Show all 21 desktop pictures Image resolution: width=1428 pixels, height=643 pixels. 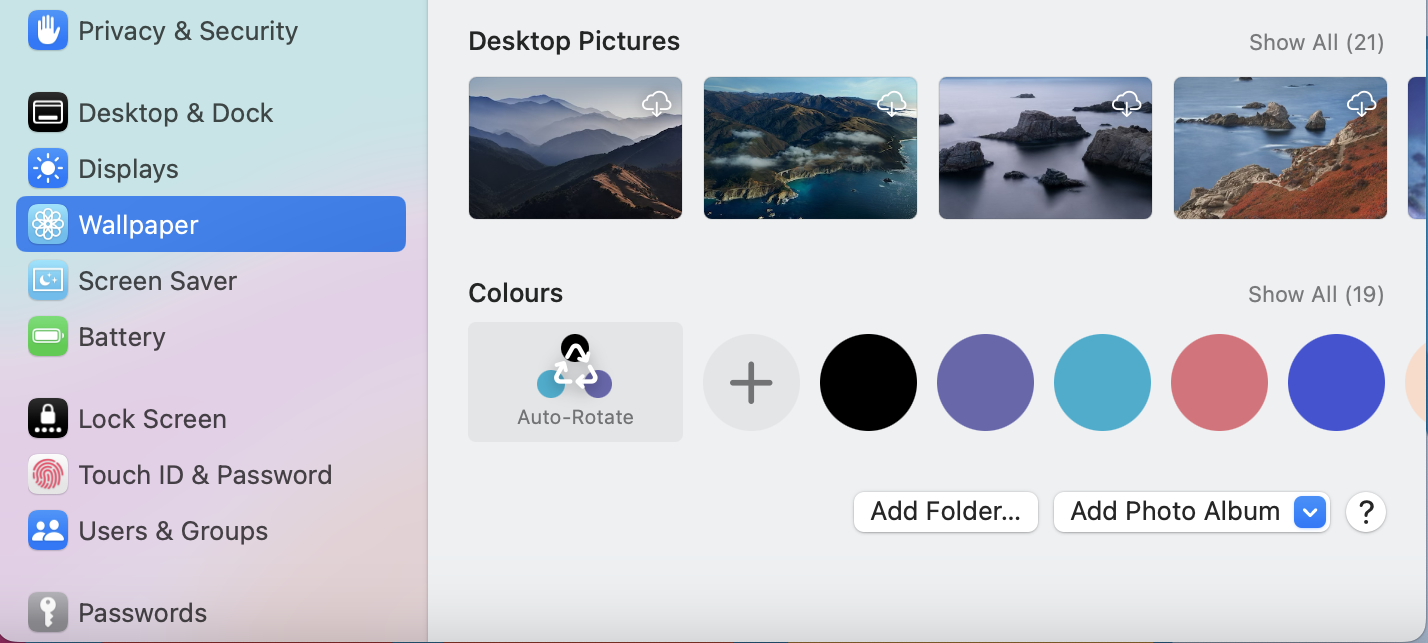click(x=1316, y=42)
